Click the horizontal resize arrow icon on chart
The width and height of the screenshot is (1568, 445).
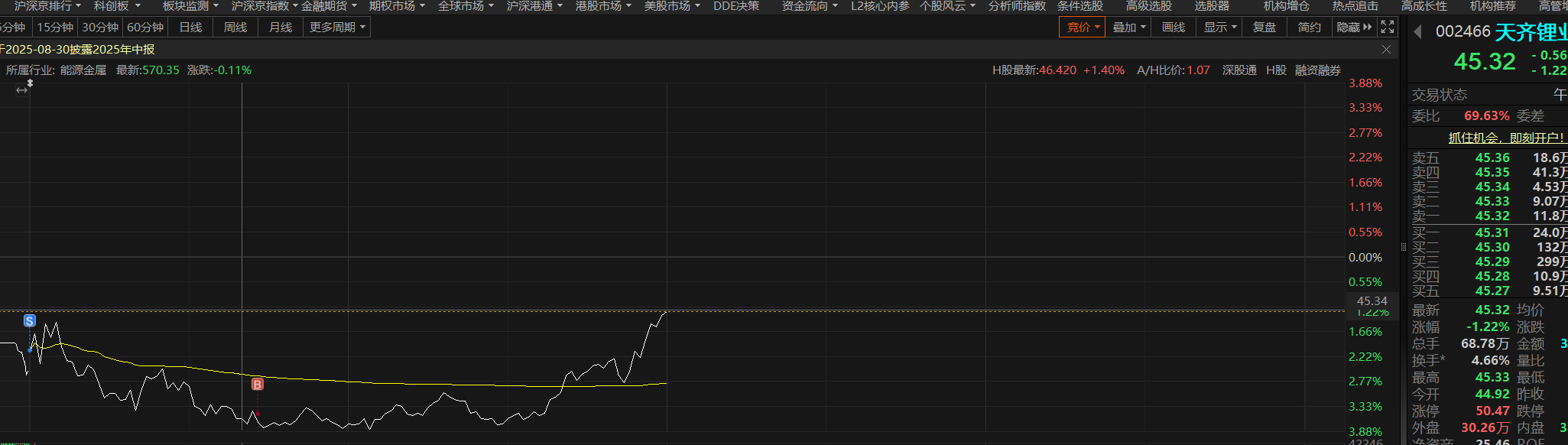21,90
